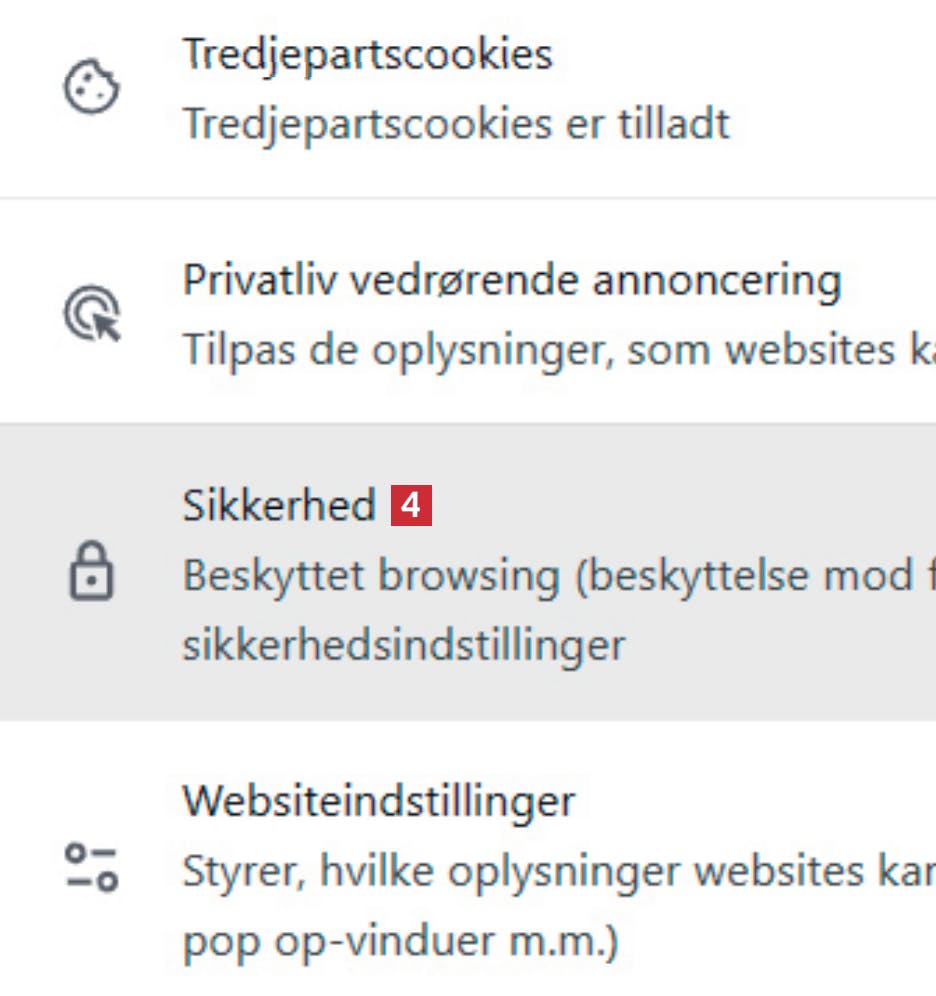The image size is (936, 996).
Task: Click the word "annoncering" in the privacy title
Action: (x=716, y=281)
